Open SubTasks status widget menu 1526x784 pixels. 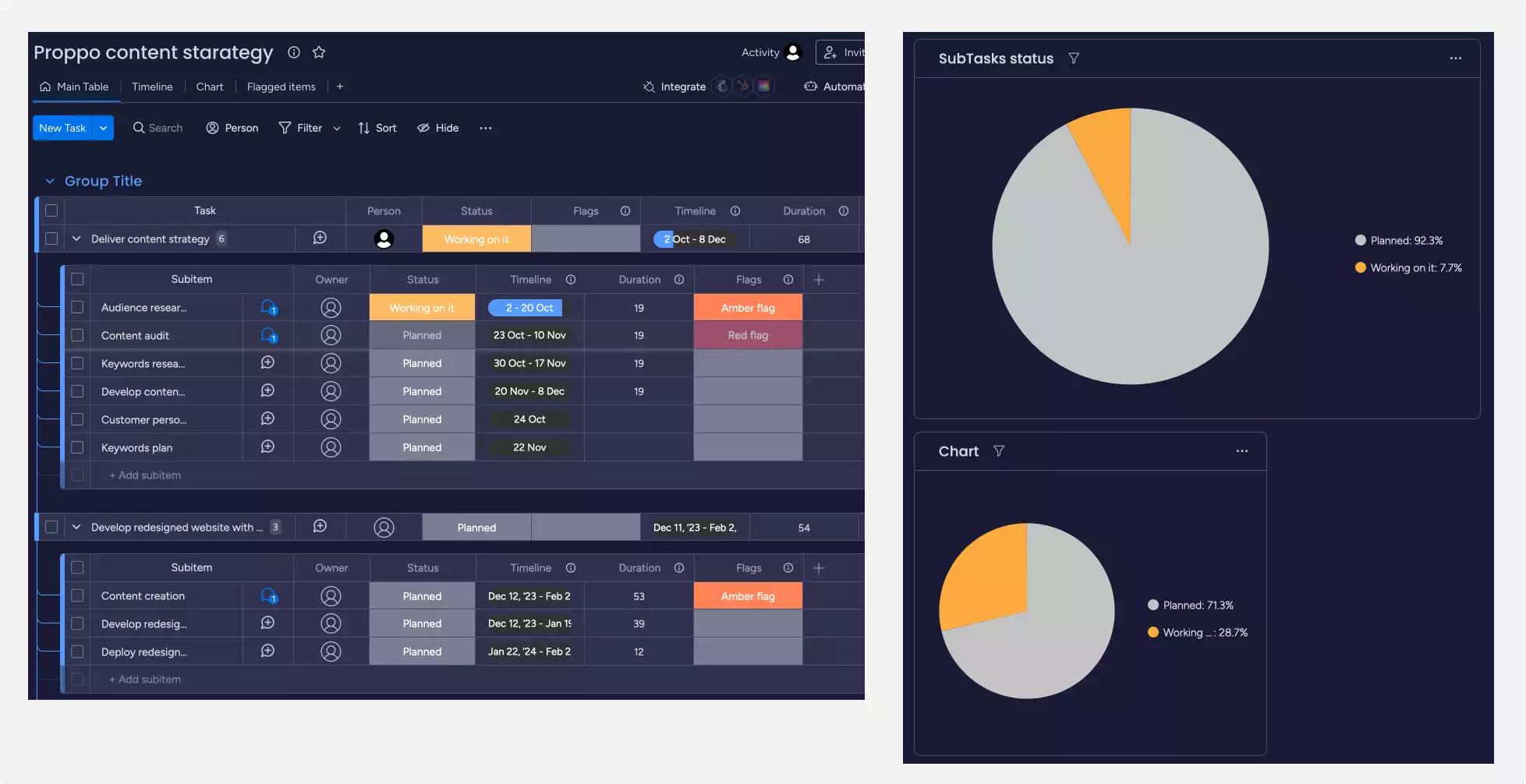pyautogui.click(x=1456, y=58)
